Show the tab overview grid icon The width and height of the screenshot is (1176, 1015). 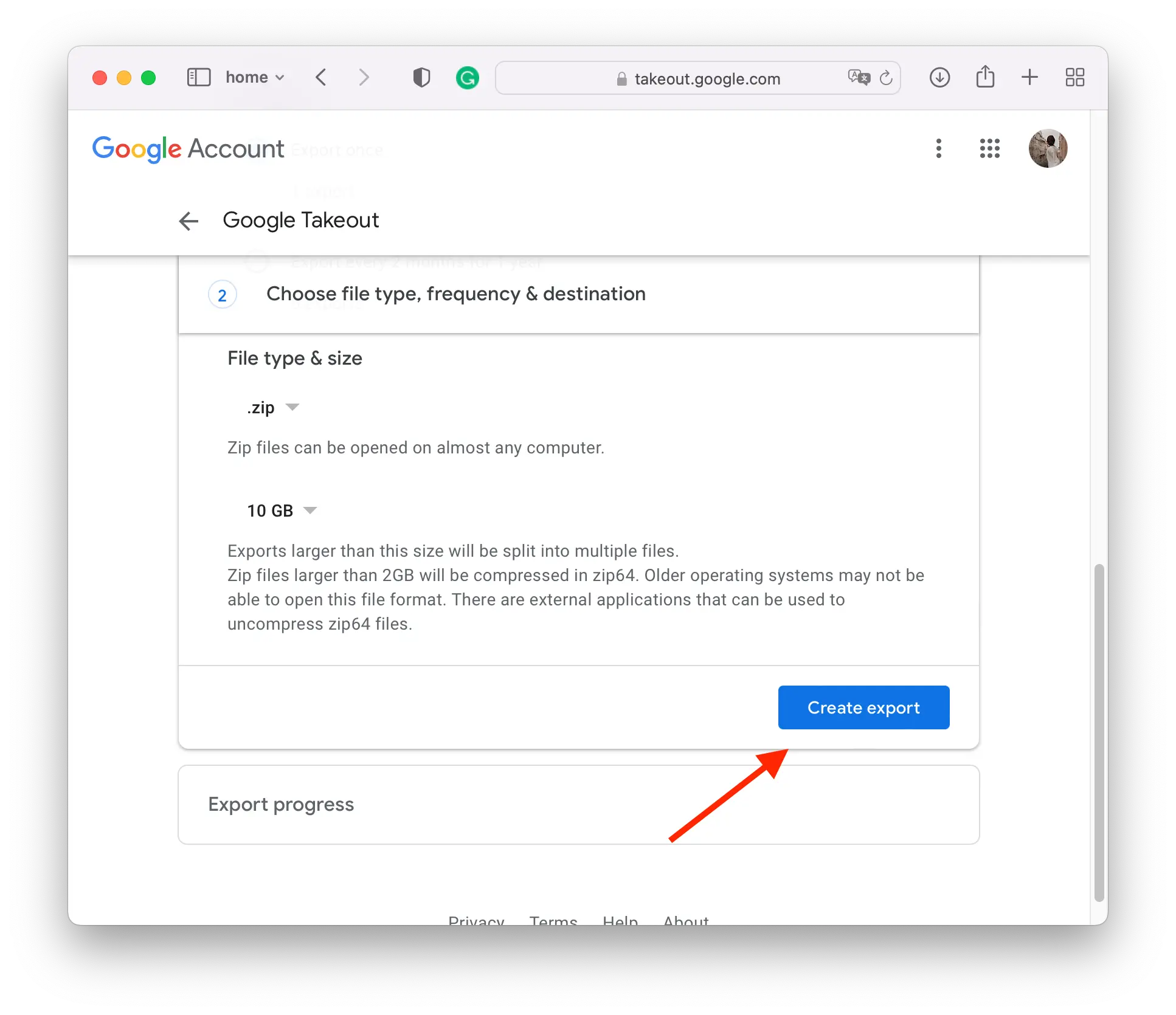(1074, 77)
